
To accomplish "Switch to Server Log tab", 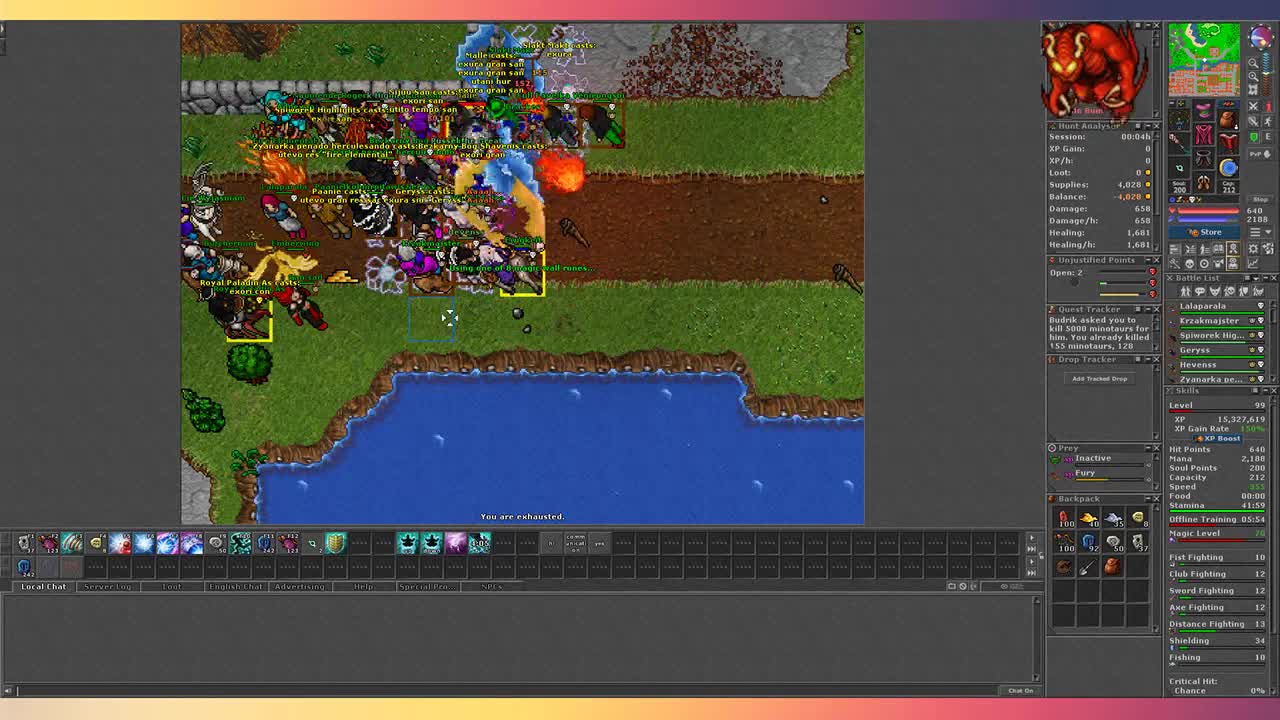I will pos(107,586).
